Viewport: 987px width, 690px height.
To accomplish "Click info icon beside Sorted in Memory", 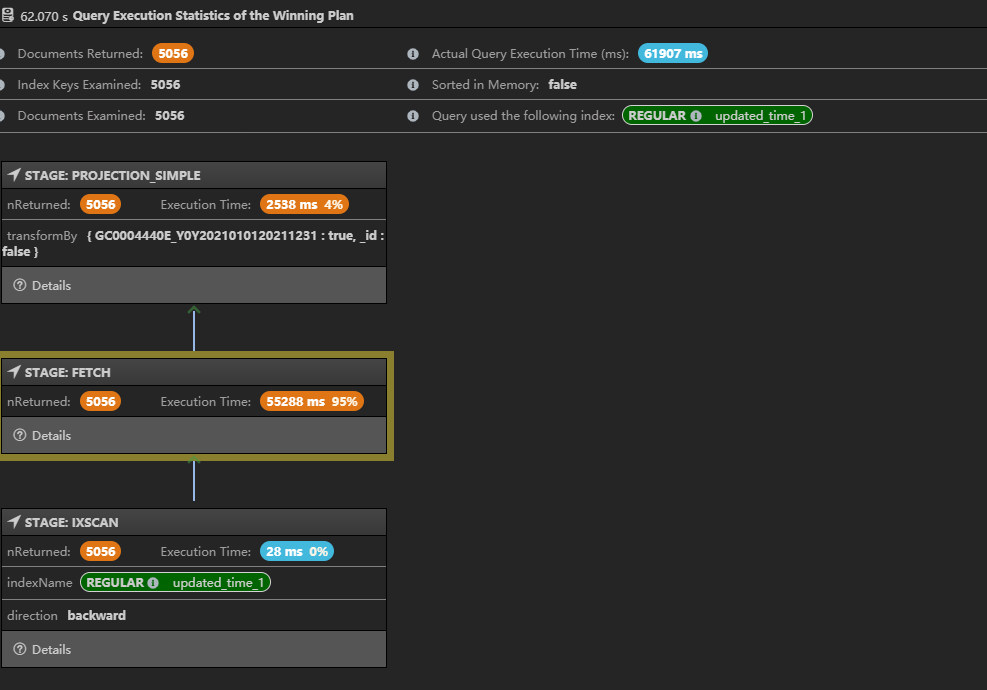I will tap(413, 85).
